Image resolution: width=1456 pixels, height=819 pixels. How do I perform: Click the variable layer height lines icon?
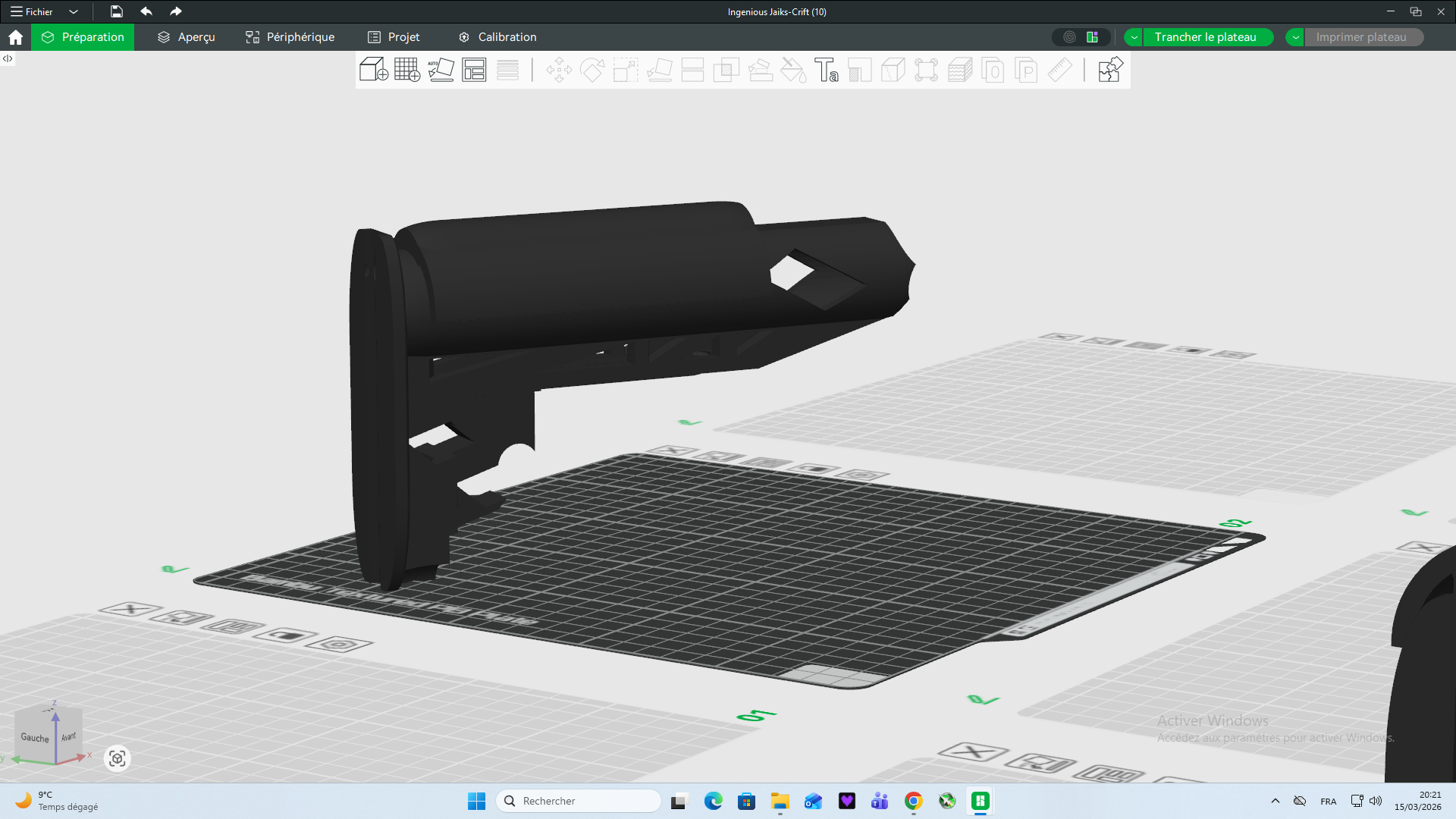tap(507, 70)
